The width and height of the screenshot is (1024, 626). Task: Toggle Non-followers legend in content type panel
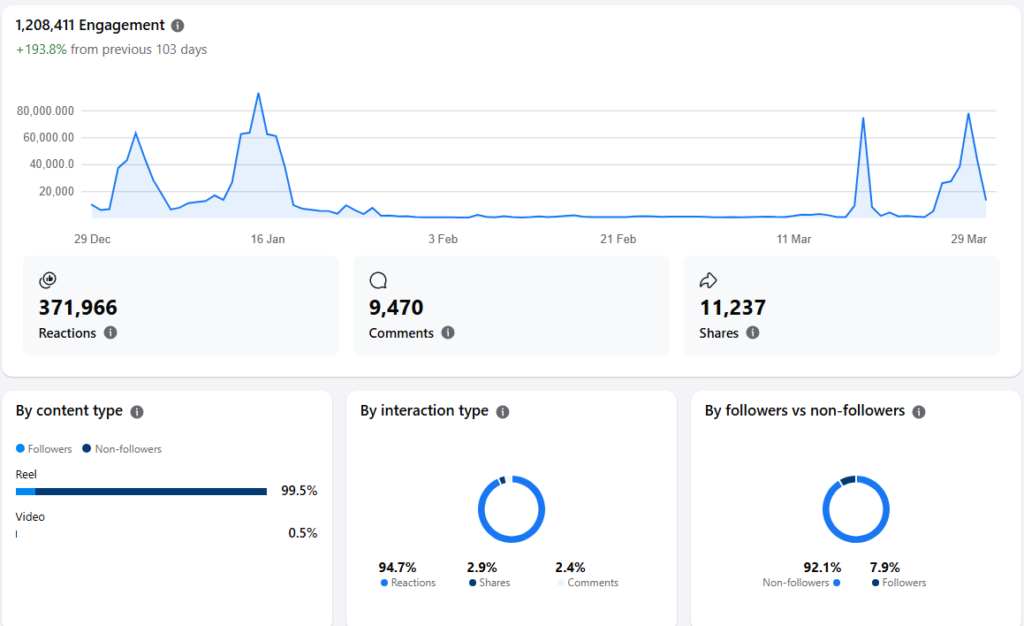click(x=121, y=449)
